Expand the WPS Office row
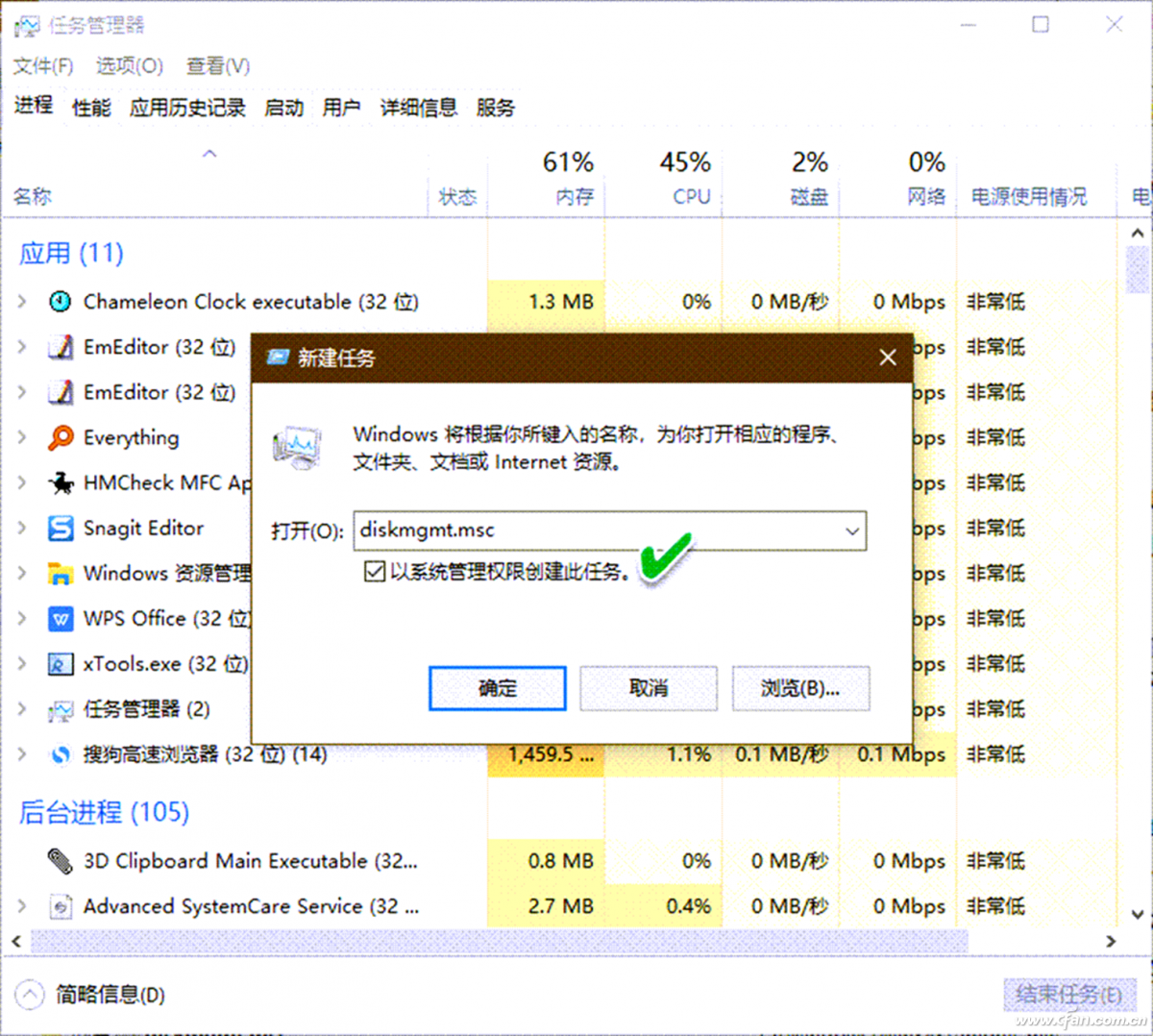The width and height of the screenshot is (1153, 1036). (22, 619)
